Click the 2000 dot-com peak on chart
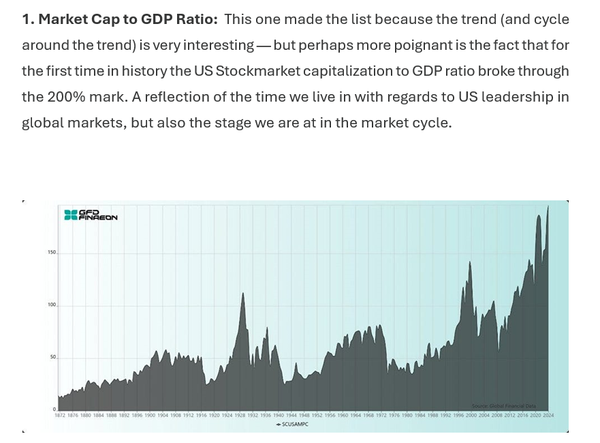Viewport: 600px width, 443px height. coord(470,262)
